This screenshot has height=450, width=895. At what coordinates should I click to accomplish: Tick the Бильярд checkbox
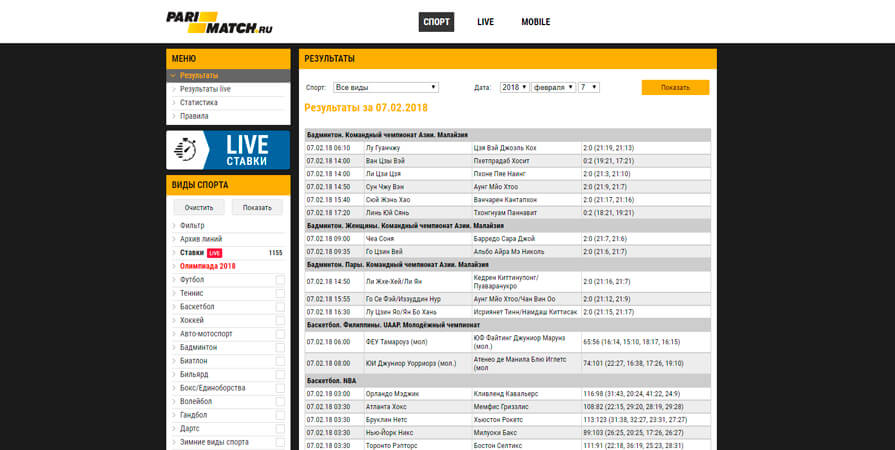click(280, 375)
